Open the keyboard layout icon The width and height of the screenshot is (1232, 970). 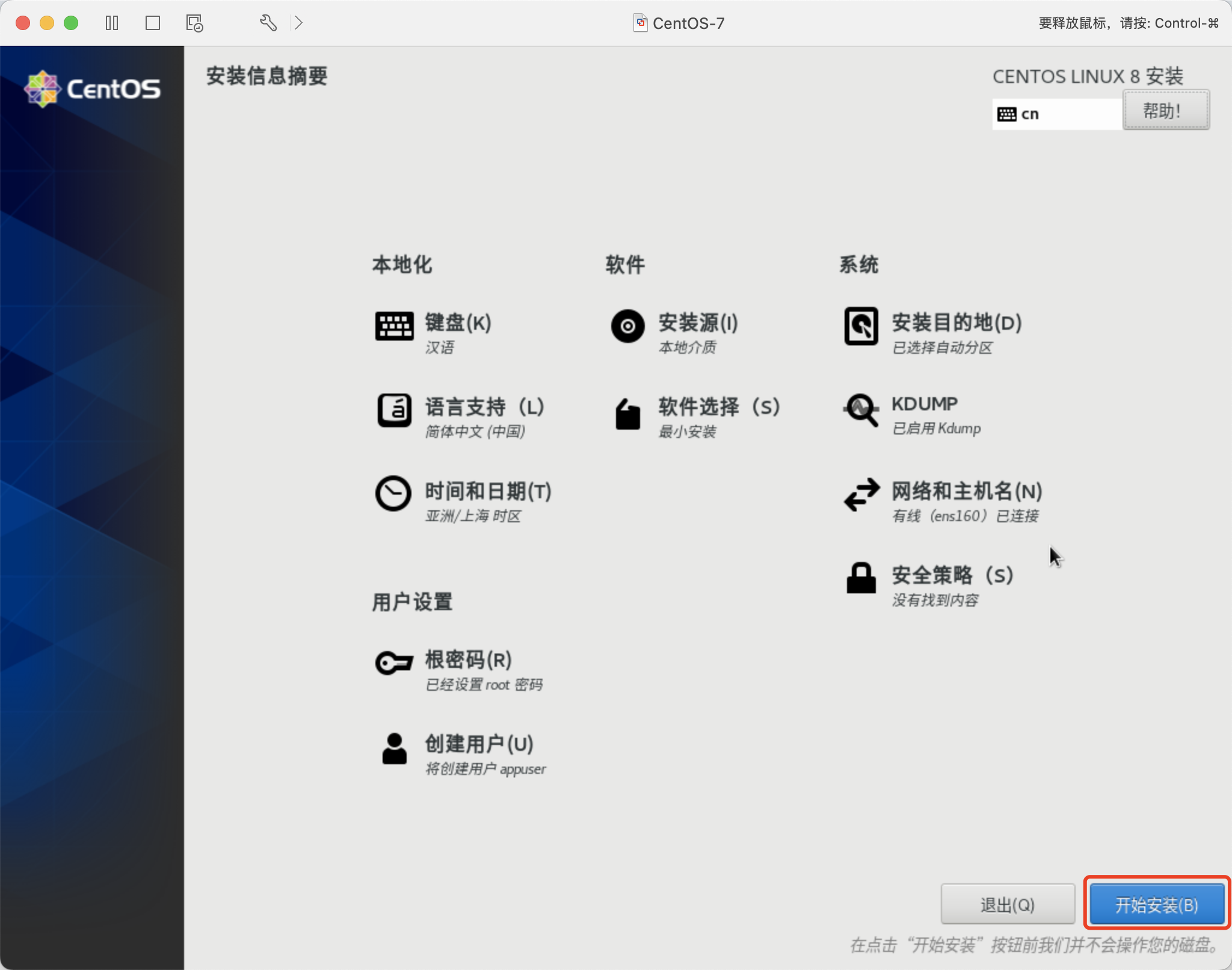[x=394, y=326]
